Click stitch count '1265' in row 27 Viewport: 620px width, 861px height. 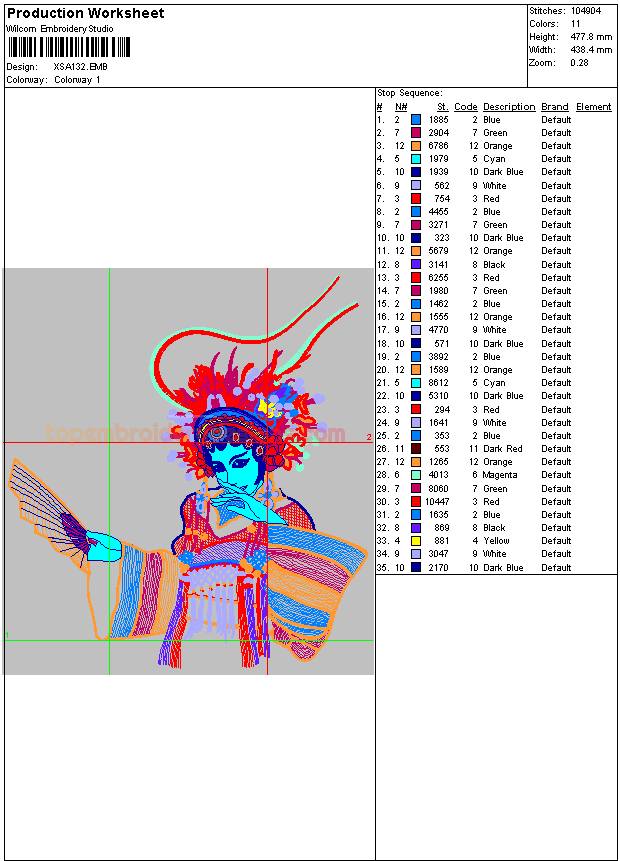pos(439,462)
